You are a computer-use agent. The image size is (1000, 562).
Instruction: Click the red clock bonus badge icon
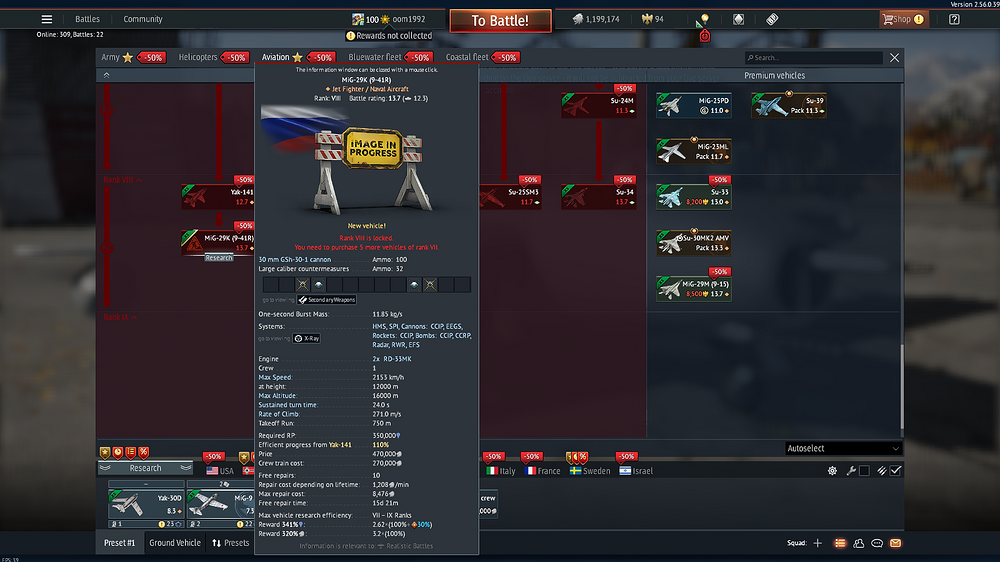click(118, 453)
